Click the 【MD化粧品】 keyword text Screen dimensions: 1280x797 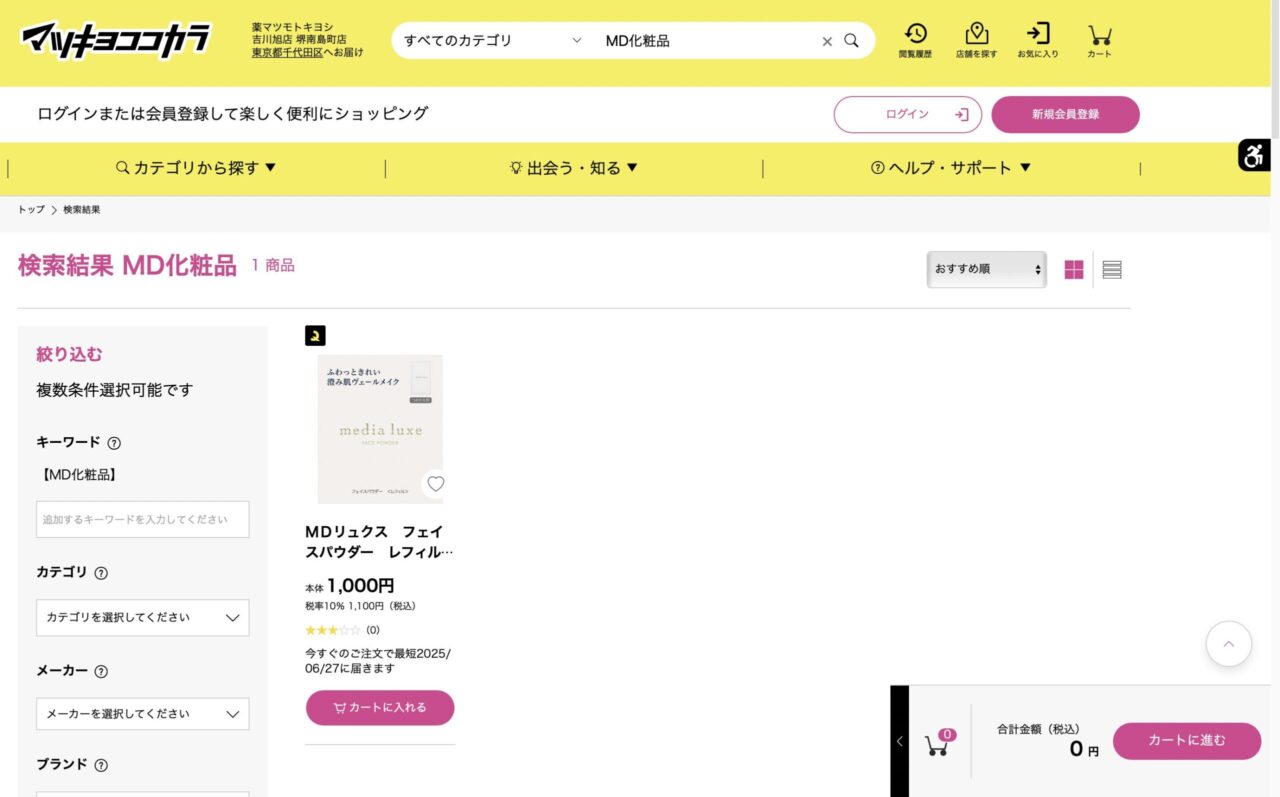(x=79, y=475)
